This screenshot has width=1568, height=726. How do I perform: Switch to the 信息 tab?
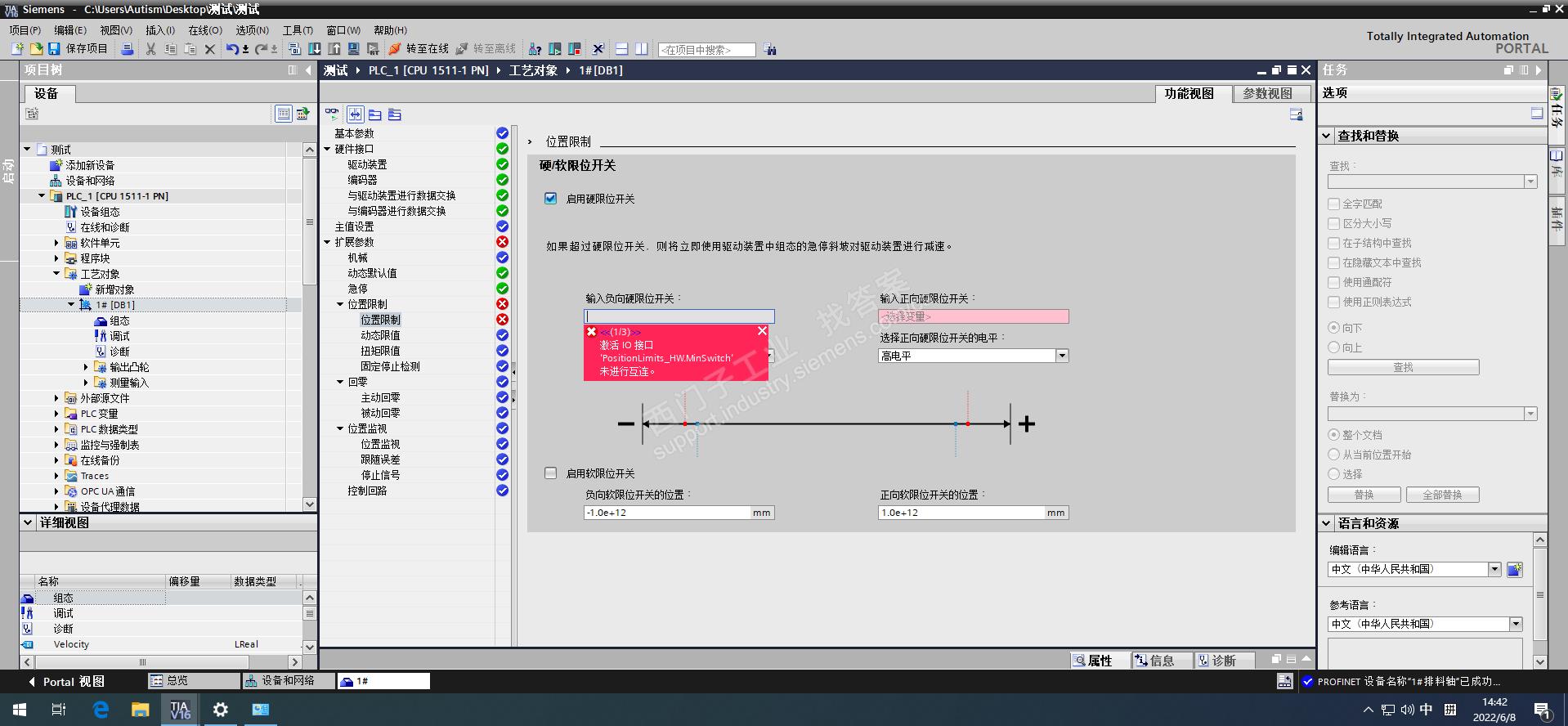[1161, 661]
